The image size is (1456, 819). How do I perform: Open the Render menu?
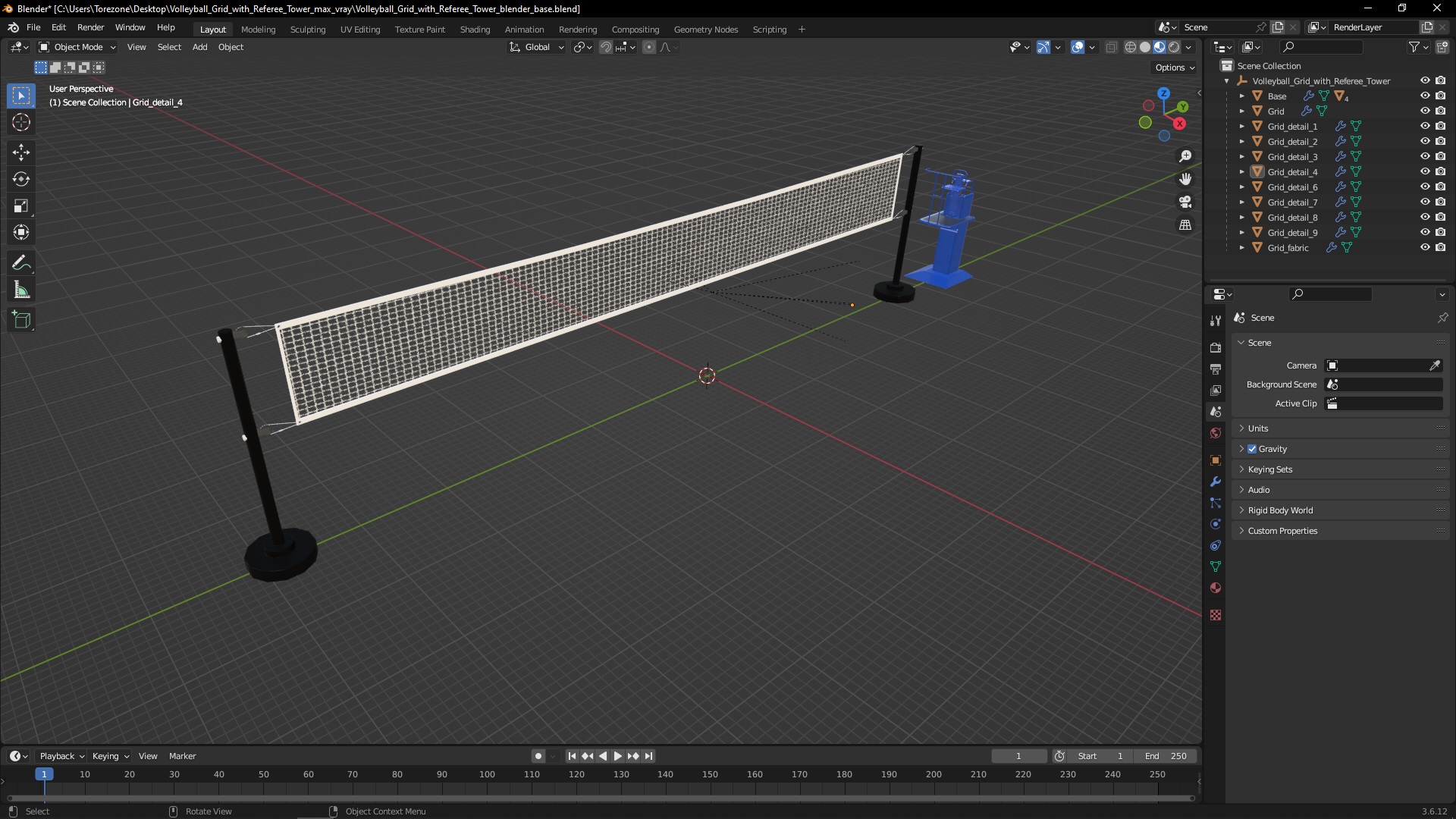pyautogui.click(x=90, y=27)
